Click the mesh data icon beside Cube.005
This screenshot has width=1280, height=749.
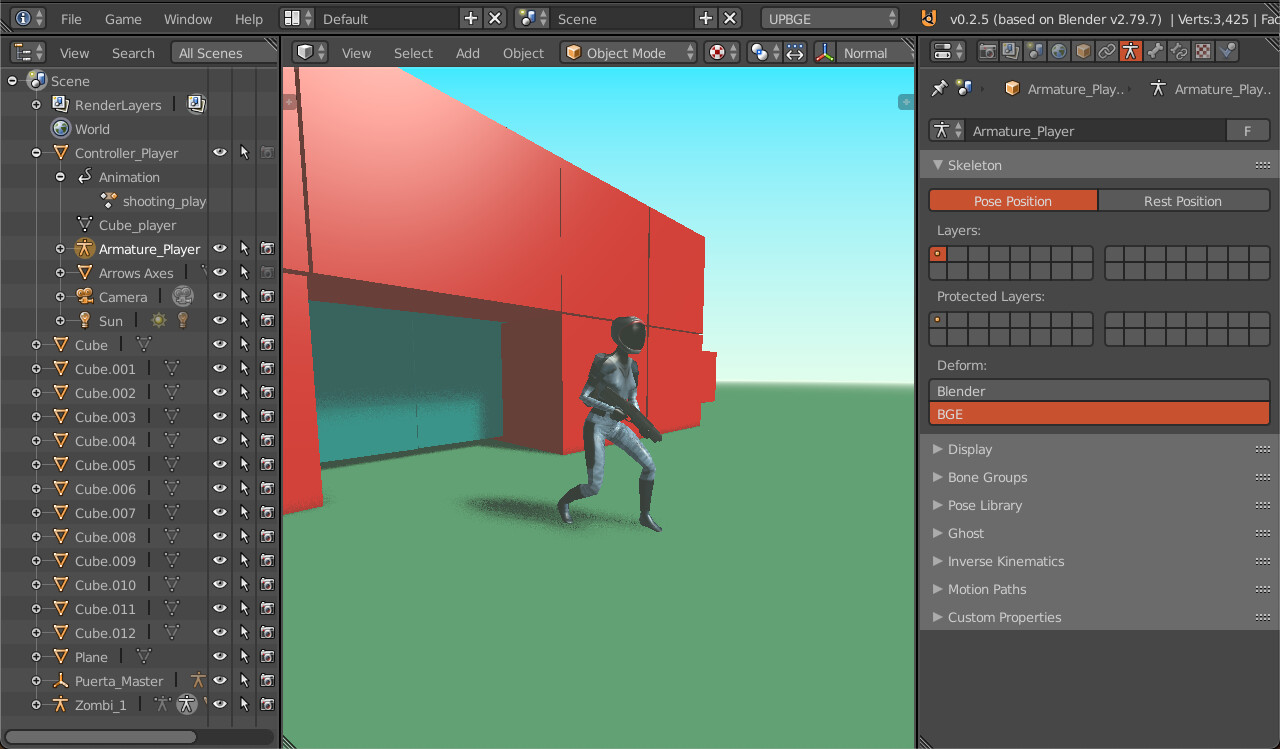pyautogui.click(x=172, y=464)
